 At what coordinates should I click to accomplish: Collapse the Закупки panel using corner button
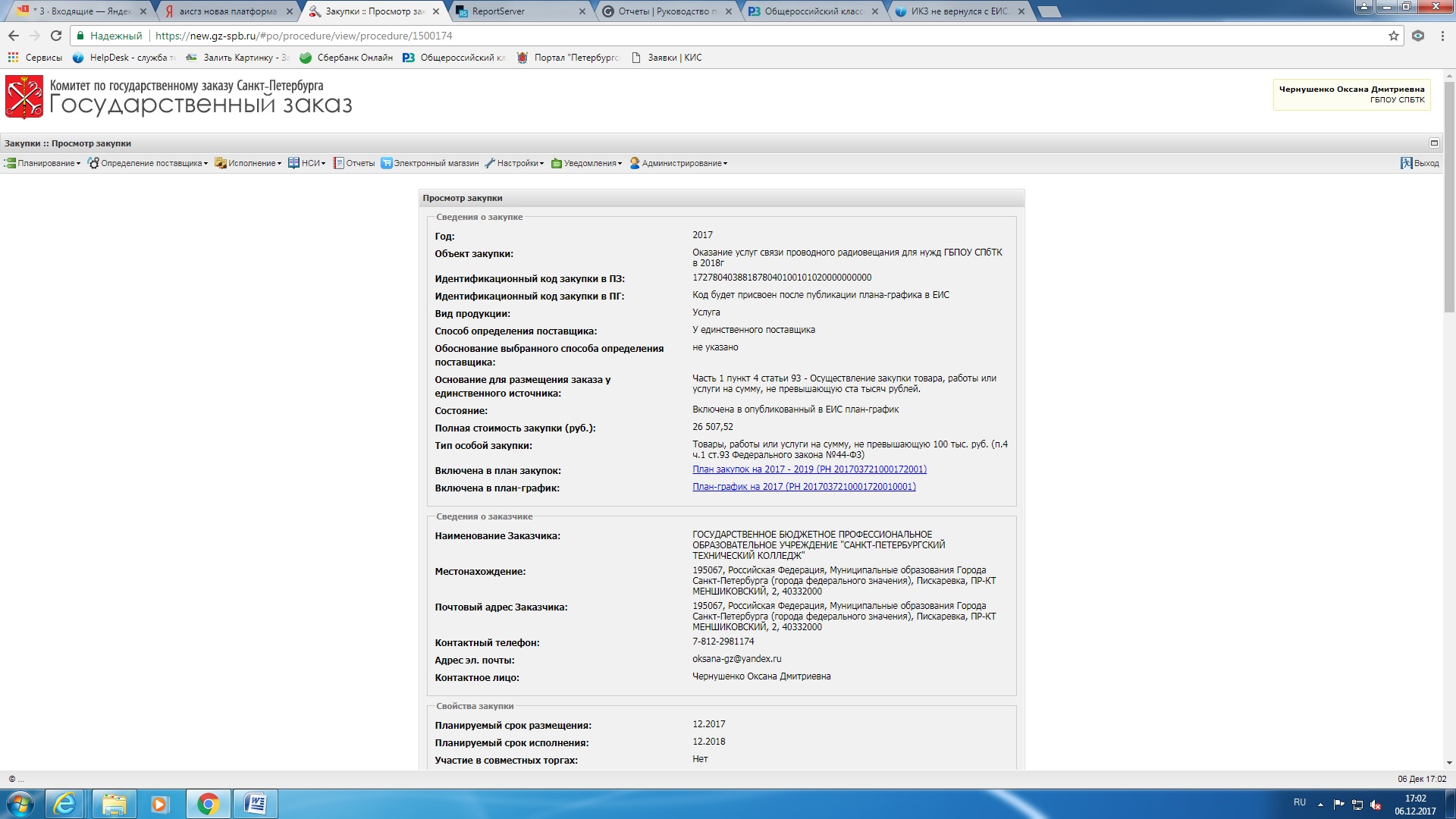click(x=1433, y=143)
